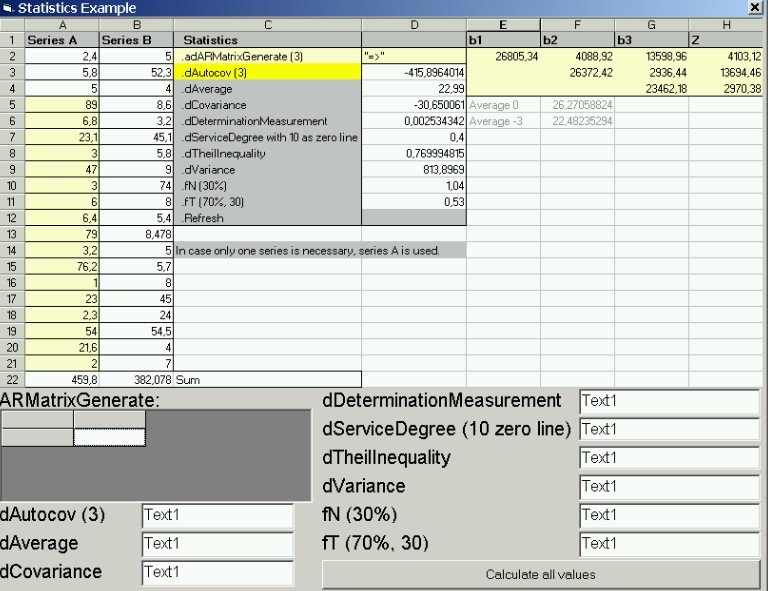Select Series A sum cell 459,8
The height and width of the screenshot is (591, 768).
(62, 379)
